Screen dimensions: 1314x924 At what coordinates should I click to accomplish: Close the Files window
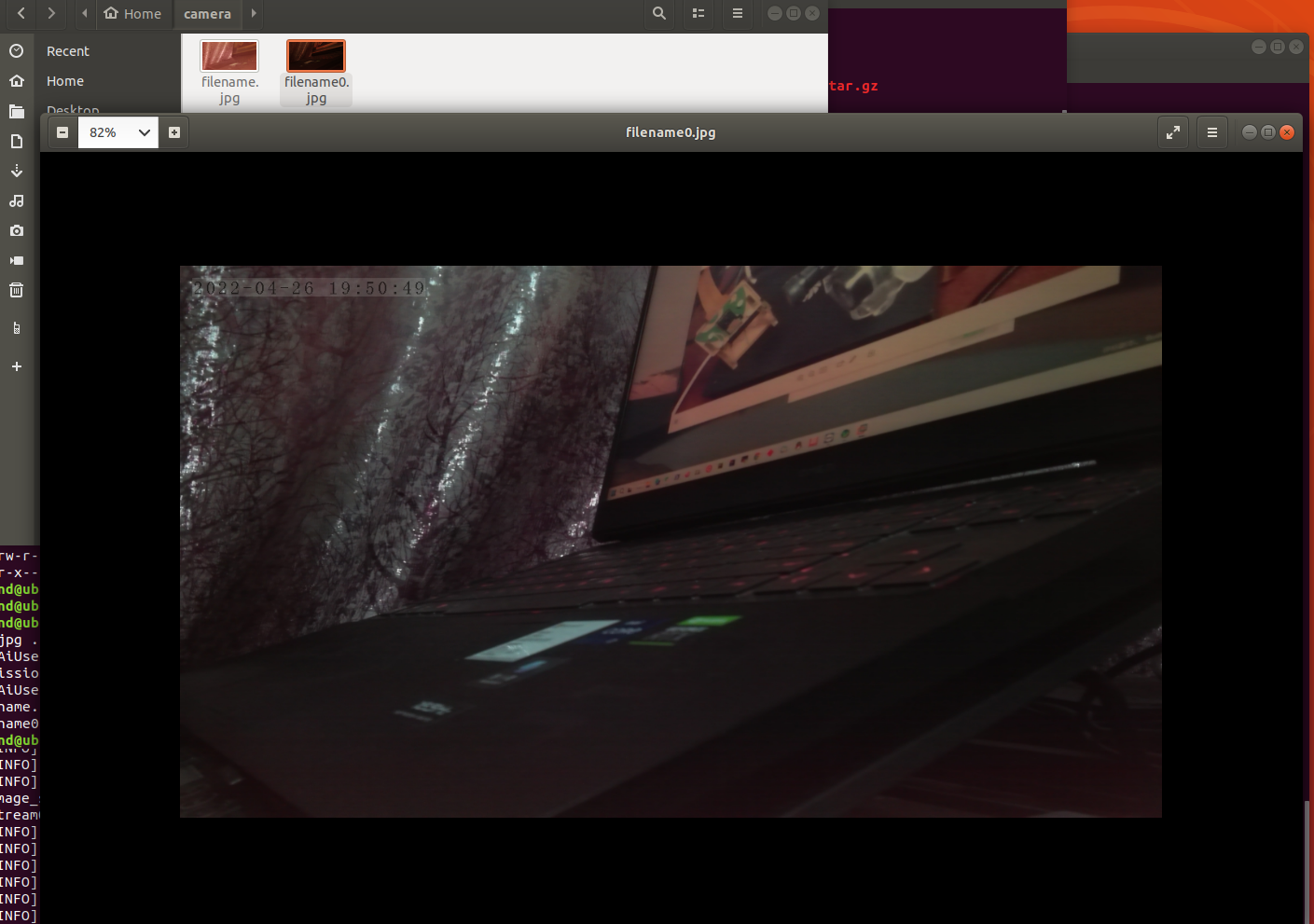click(812, 13)
